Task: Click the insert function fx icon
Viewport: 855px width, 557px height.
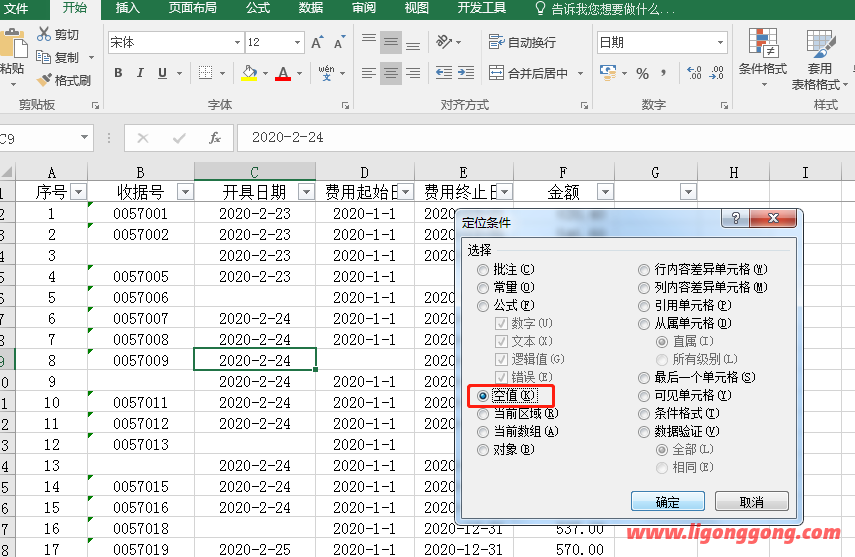Action: (215, 138)
